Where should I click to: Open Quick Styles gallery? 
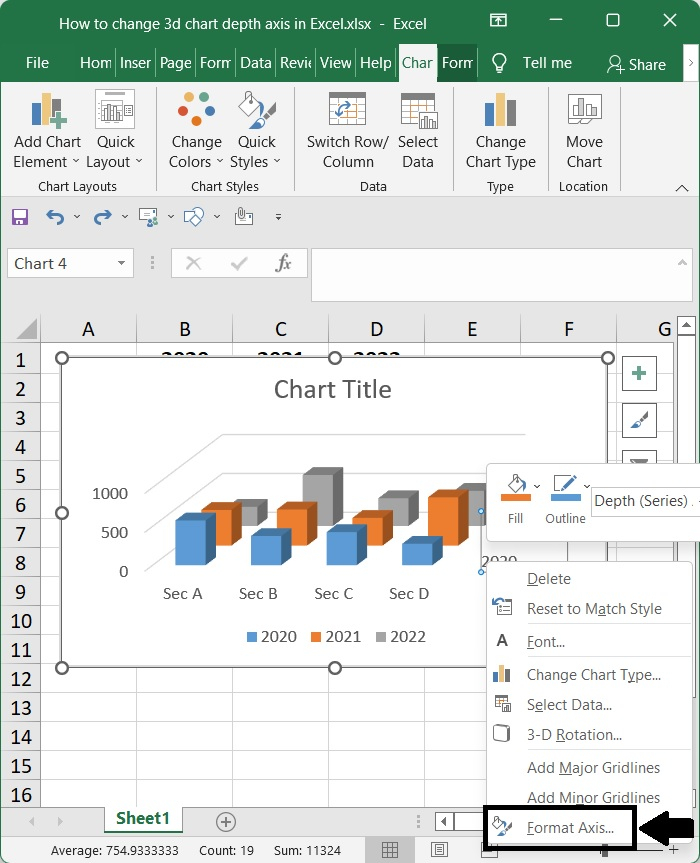[256, 131]
